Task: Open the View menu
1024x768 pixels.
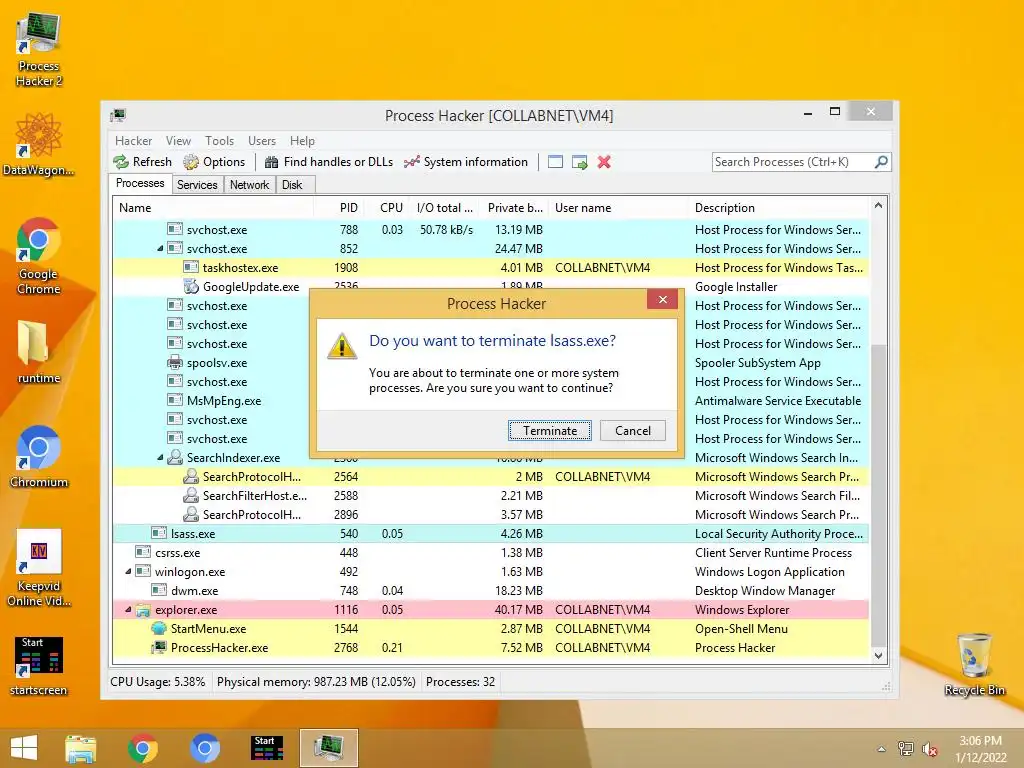Action: pos(178,141)
